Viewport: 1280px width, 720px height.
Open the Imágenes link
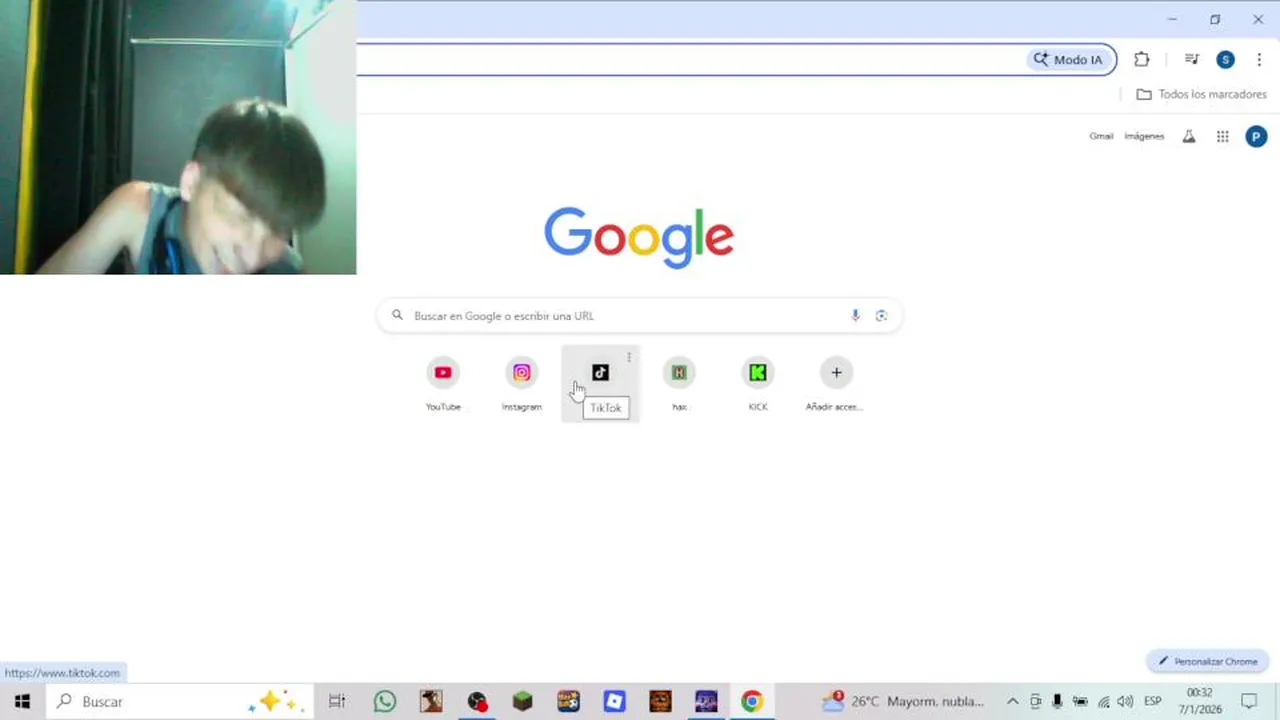(x=1144, y=136)
